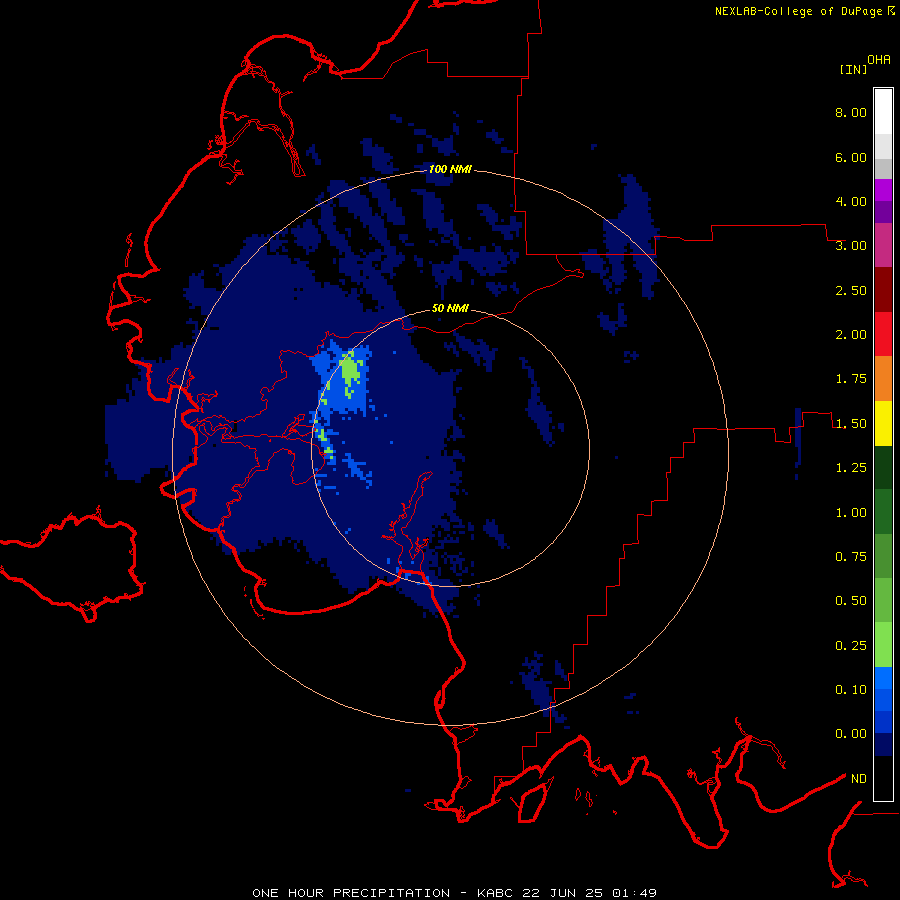Select the 2.50 legend value

[851, 290]
